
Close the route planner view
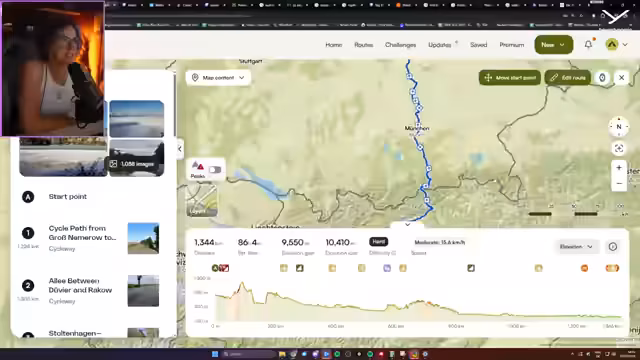tap(622, 78)
